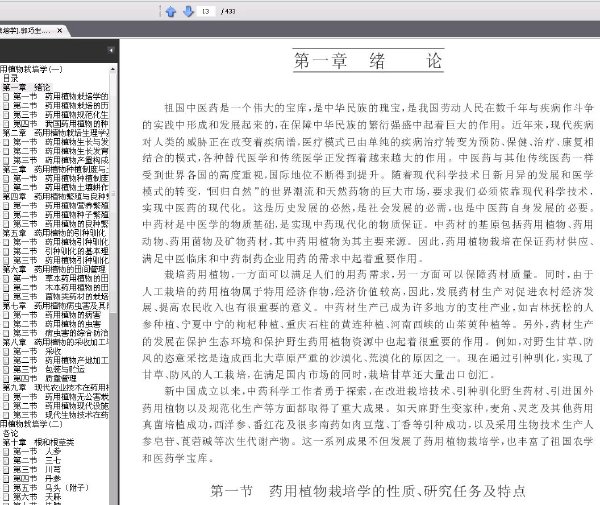
Task: Open bookmark 第二节 药用植物土壤耕作
Action: pyautogui.click(x=61, y=187)
